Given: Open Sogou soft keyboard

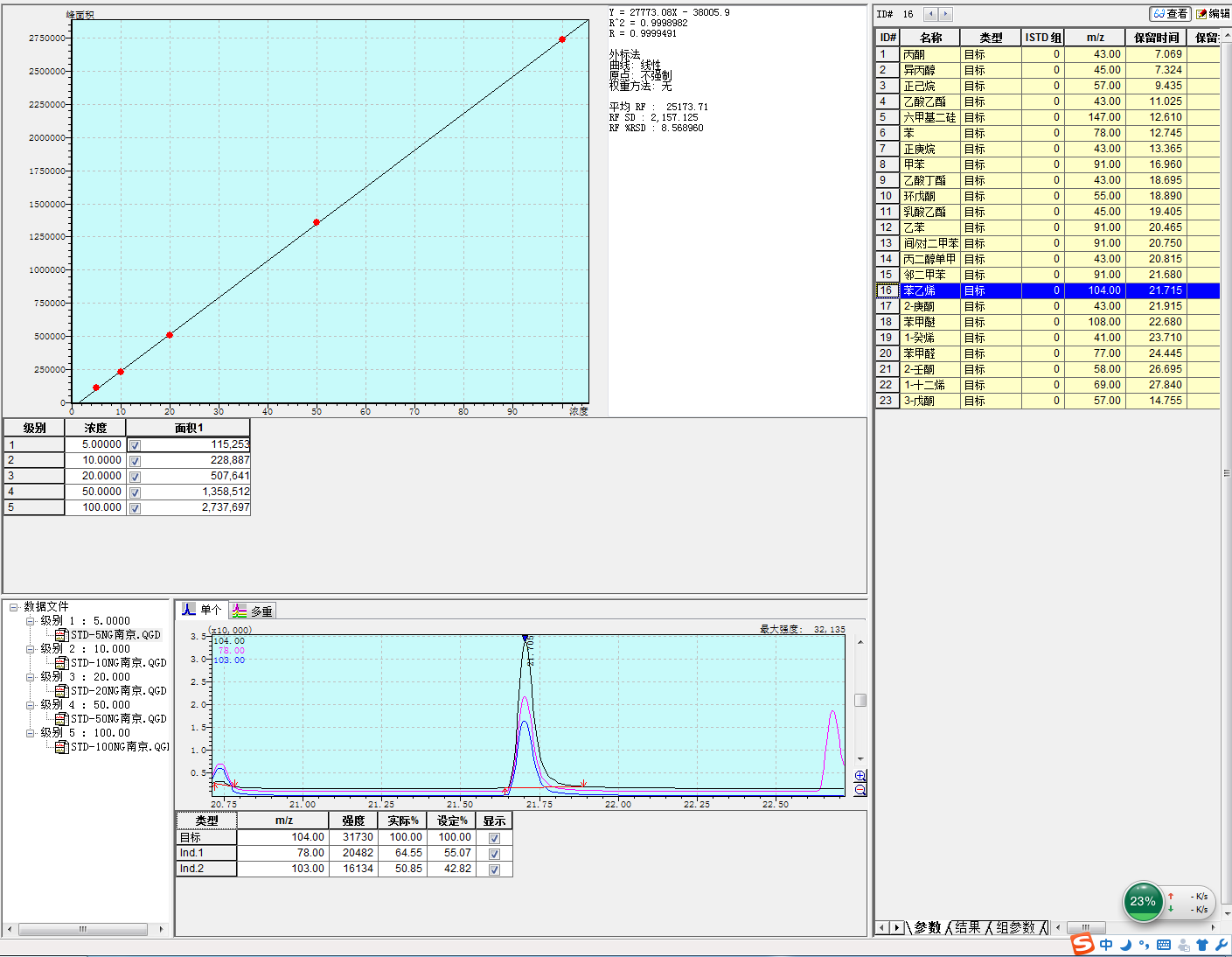Looking at the screenshot, I should [1164, 945].
